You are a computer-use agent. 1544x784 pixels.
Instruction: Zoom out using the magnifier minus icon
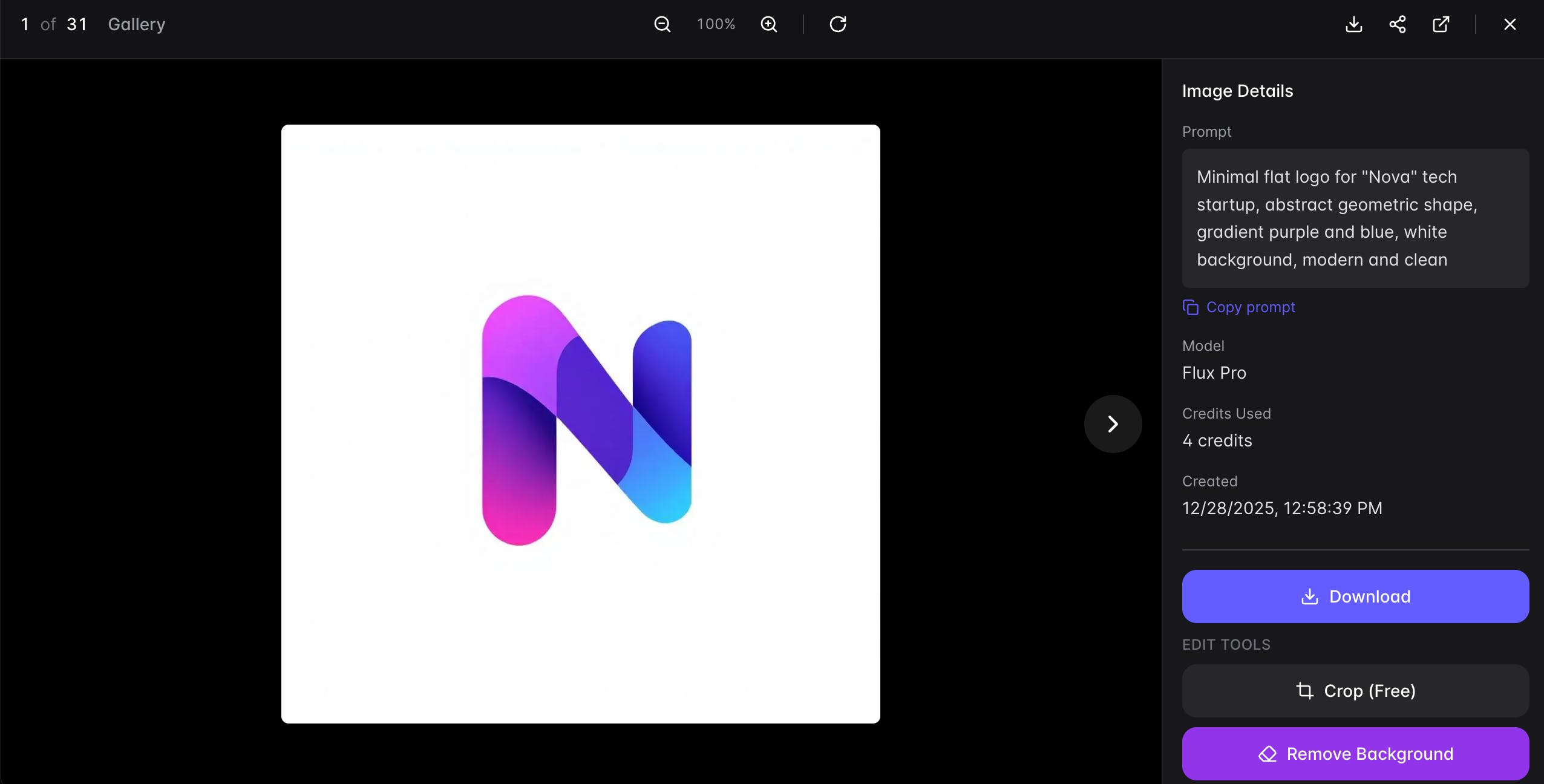pyautogui.click(x=662, y=24)
